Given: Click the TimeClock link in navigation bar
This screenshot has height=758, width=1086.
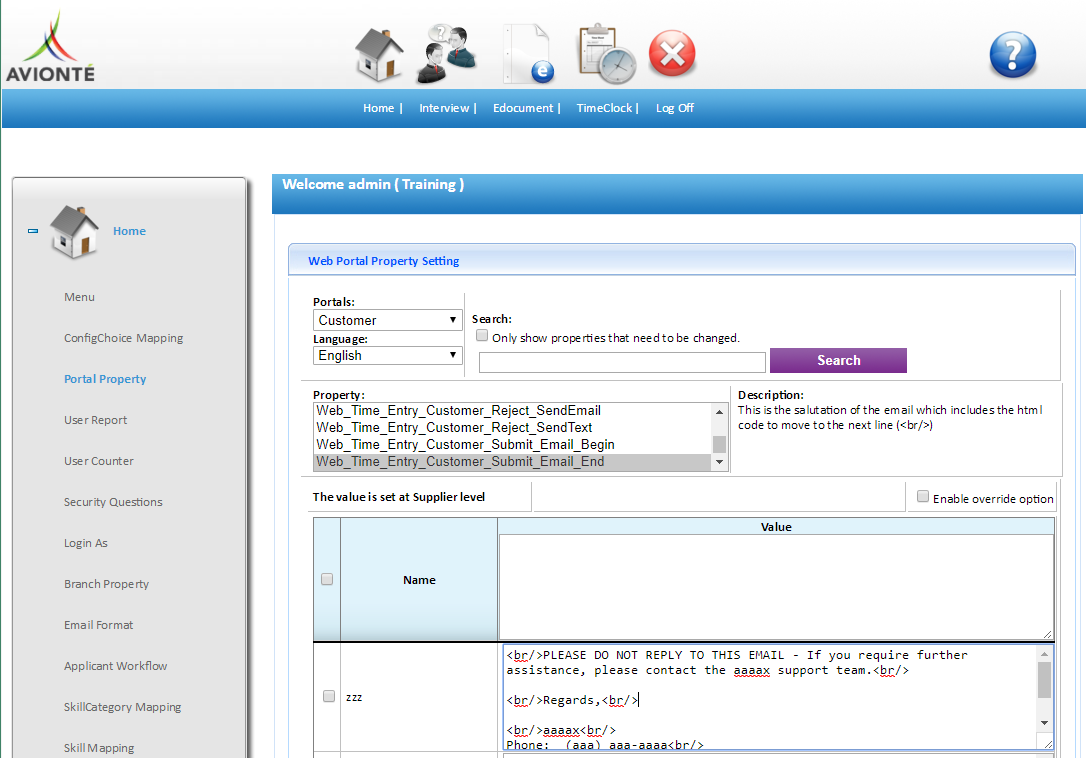Looking at the screenshot, I should (x=604, y=108).
